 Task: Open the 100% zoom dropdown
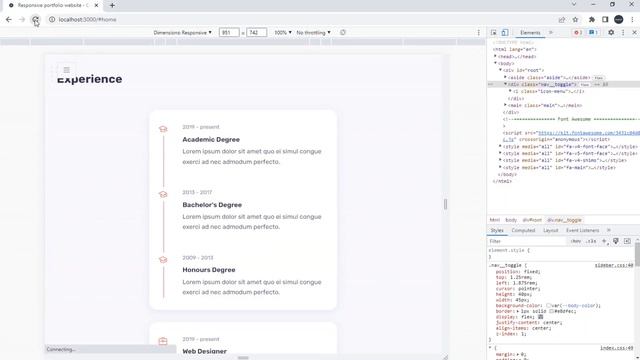point(282,32)
